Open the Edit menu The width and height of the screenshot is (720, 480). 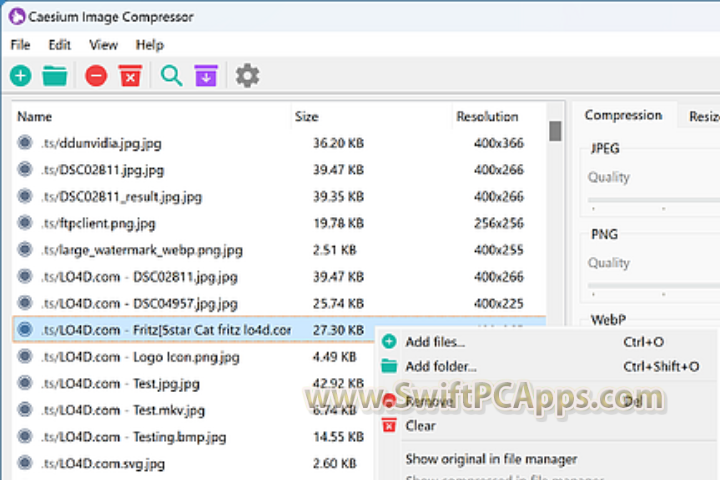pyautogui.click(x=60, y=45)
